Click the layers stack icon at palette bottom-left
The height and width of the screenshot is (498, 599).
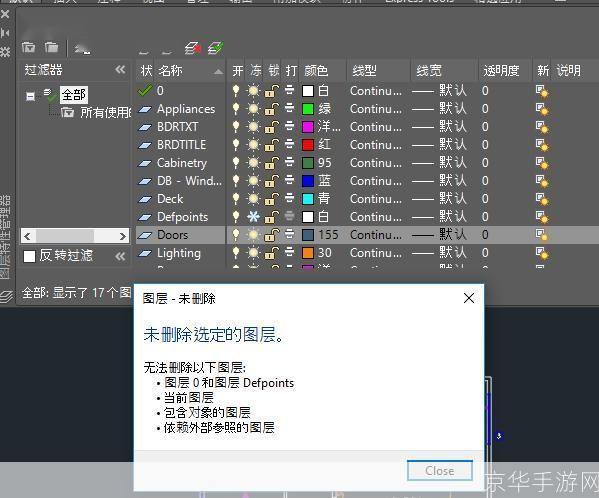(6, 296)
